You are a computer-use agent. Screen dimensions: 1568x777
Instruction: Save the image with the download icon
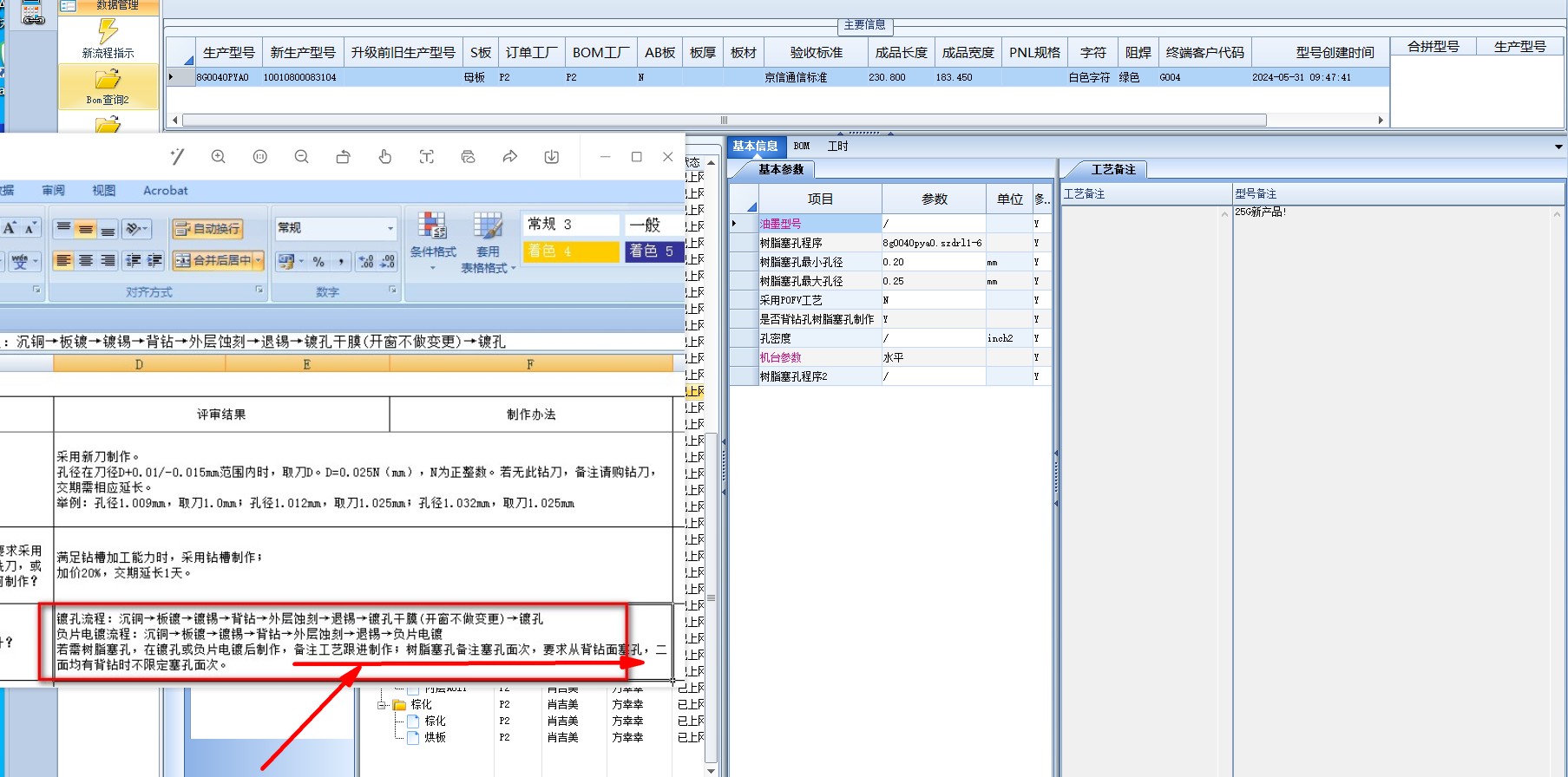tap(552, 157)
